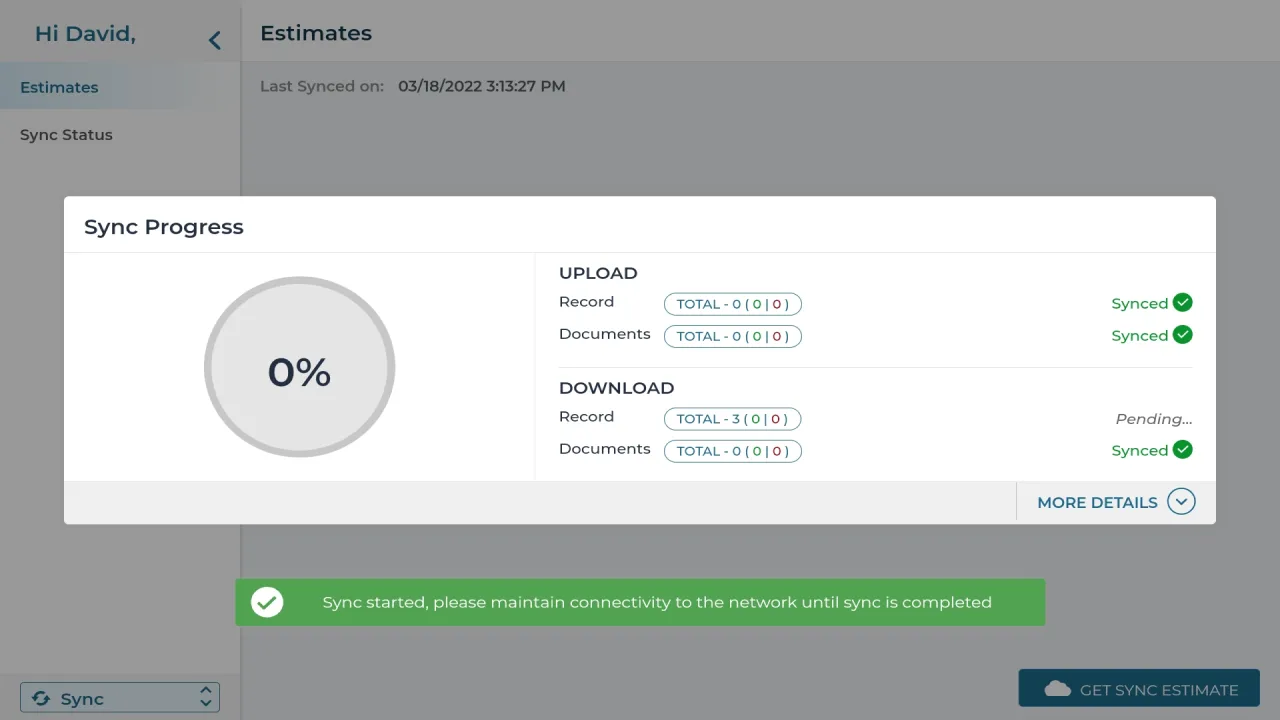
Task: Click the Pending... status for Download Record
Action: pos(1154,419)
